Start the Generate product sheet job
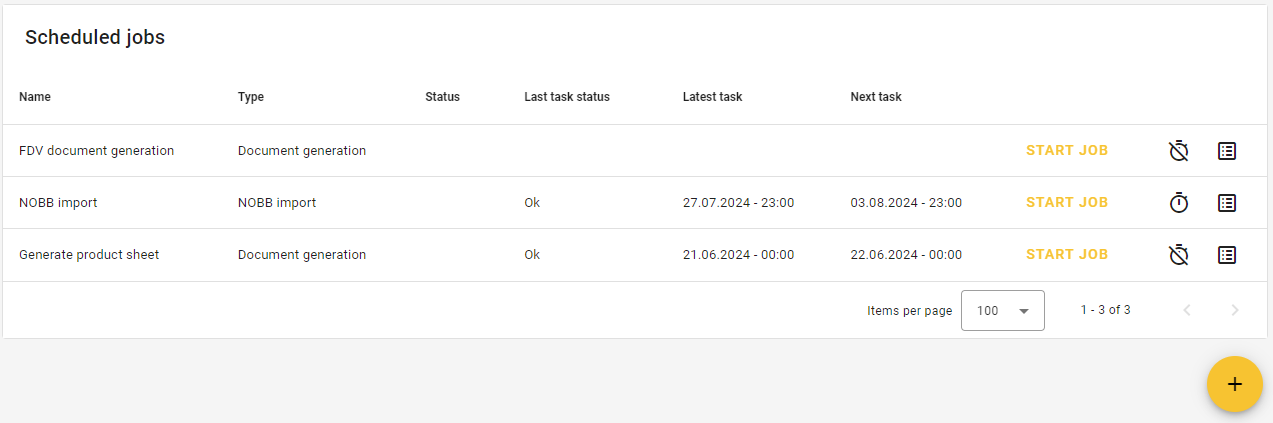The image size is (1273, 423). pyautogui.click(x=1067, y=255)
